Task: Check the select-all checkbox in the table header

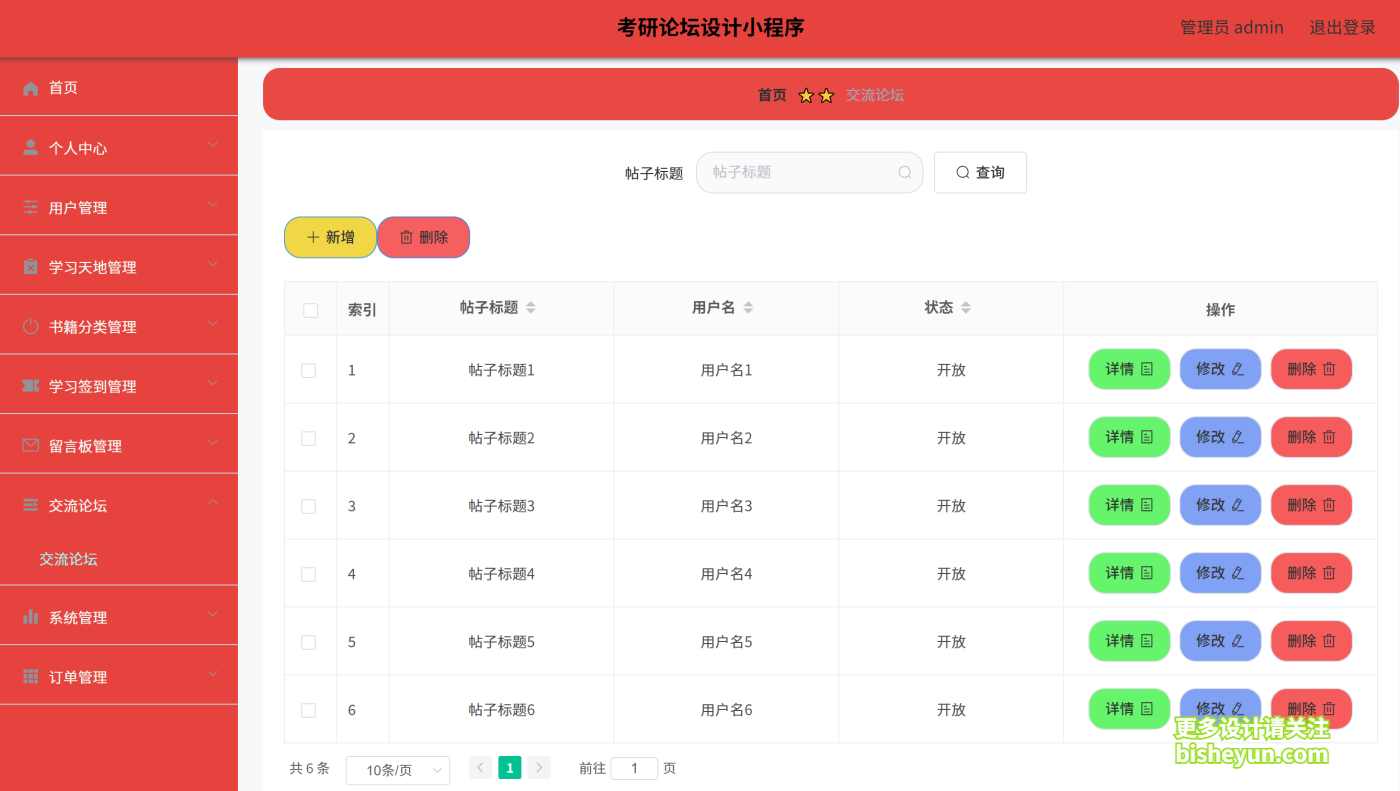Action: [309, 310]
